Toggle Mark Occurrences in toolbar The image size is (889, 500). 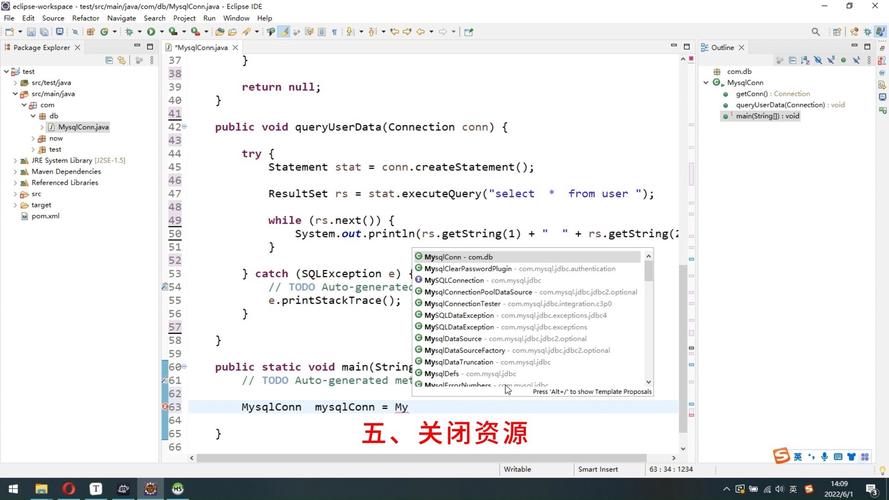tap(283, 32)
